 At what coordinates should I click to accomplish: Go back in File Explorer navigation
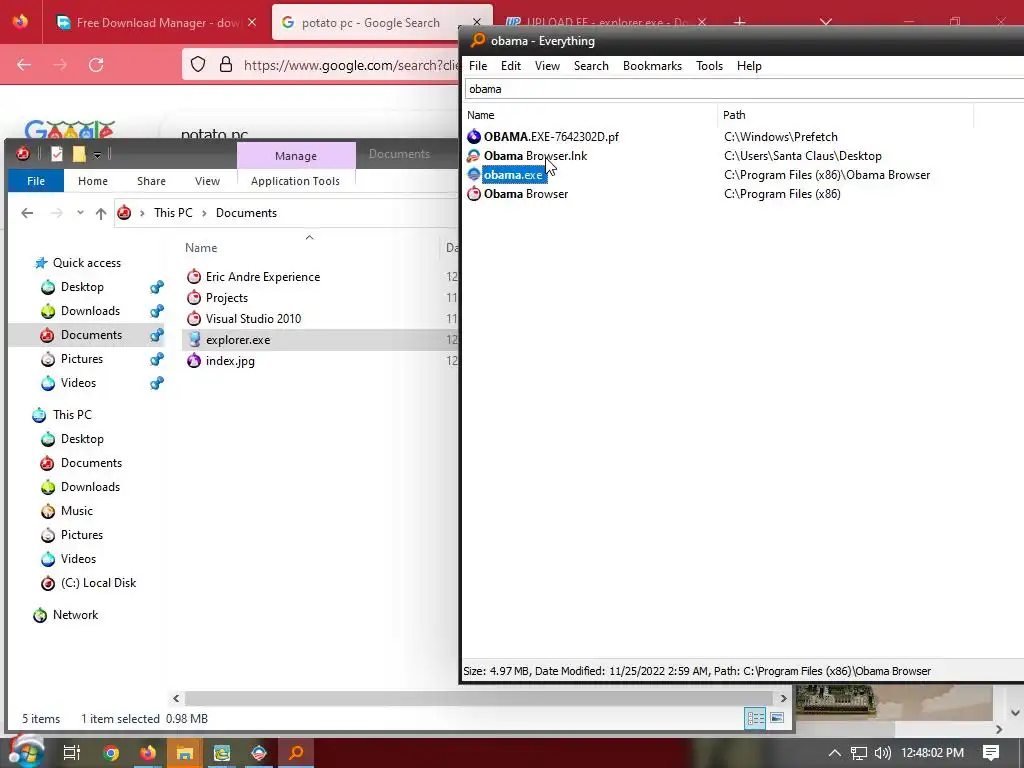(27, 213)
